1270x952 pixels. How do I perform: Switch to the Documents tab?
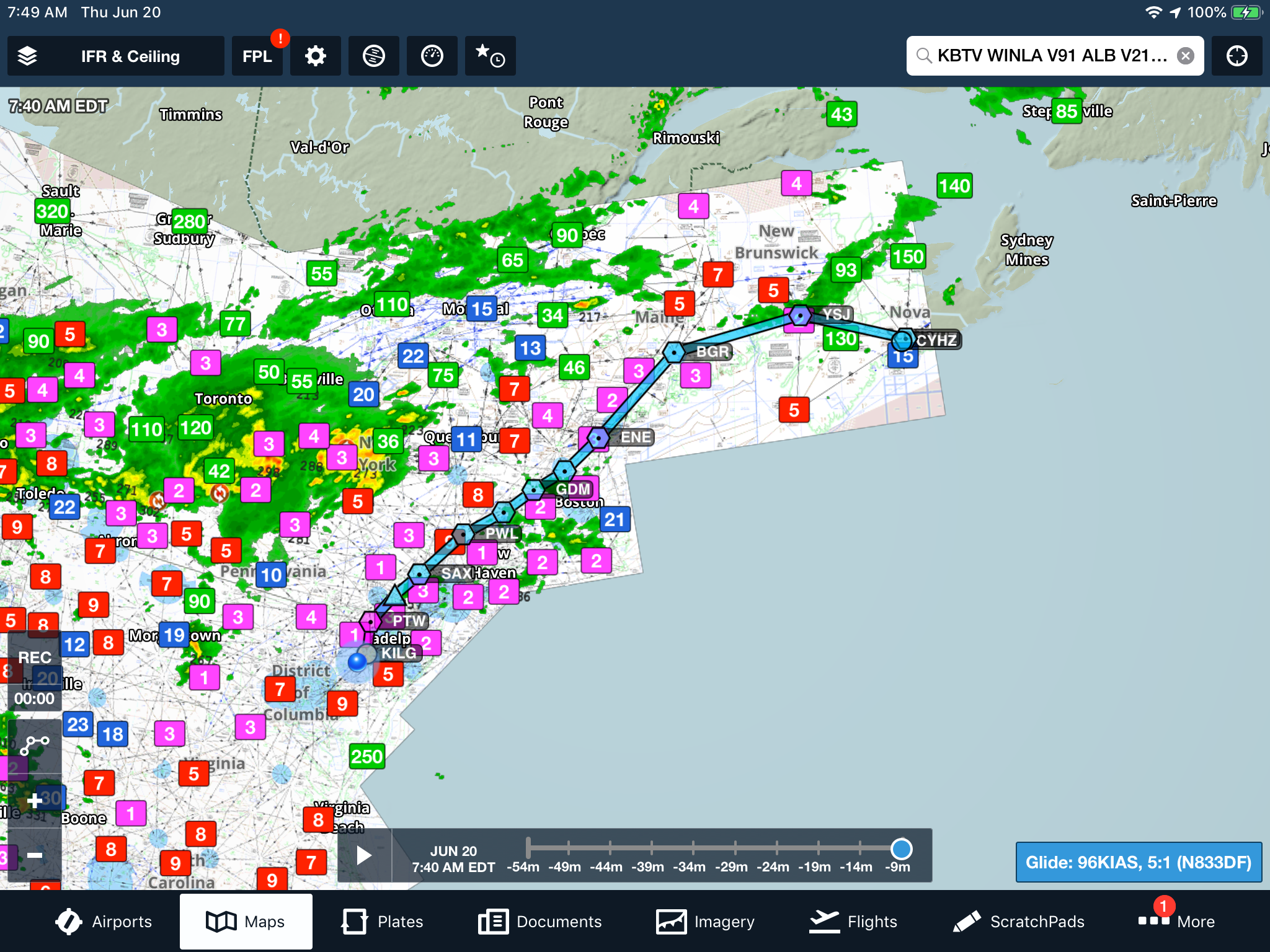(540, 922)
